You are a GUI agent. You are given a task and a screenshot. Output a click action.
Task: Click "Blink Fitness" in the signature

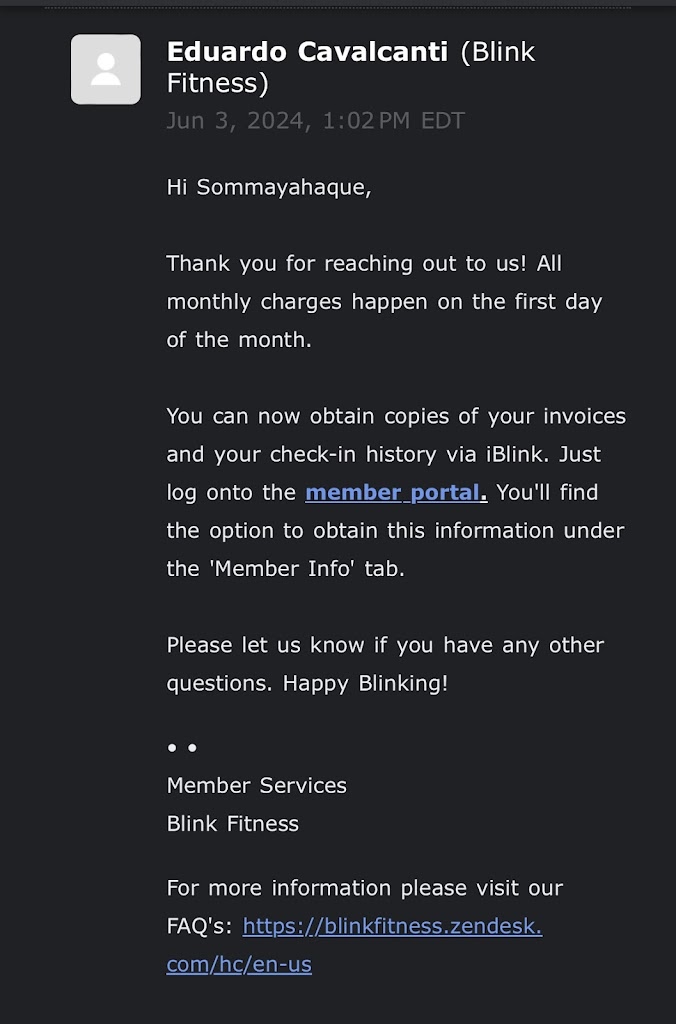pos(232,824)
